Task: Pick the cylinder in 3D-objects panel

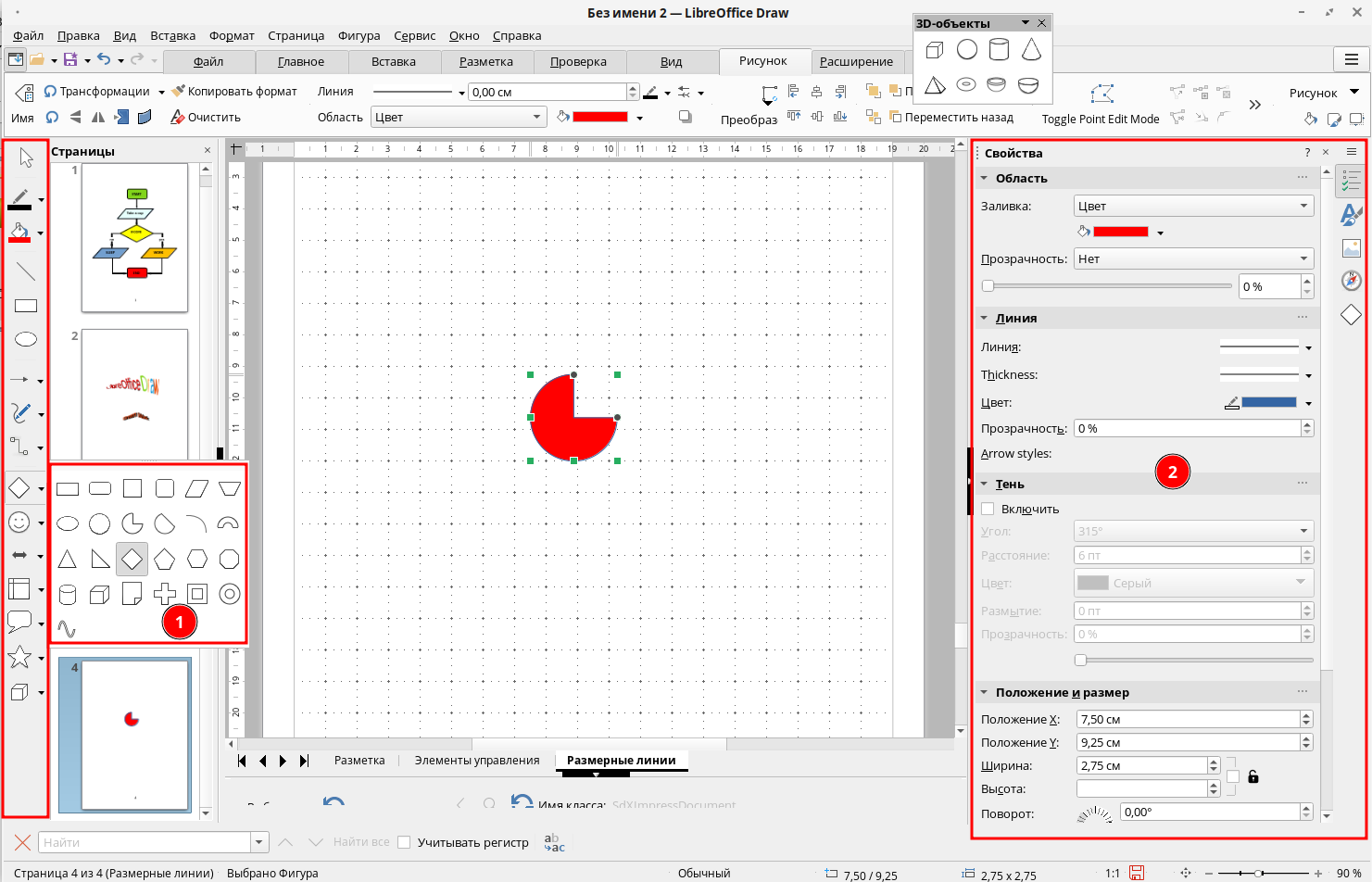Action: (x=999, y=50)
